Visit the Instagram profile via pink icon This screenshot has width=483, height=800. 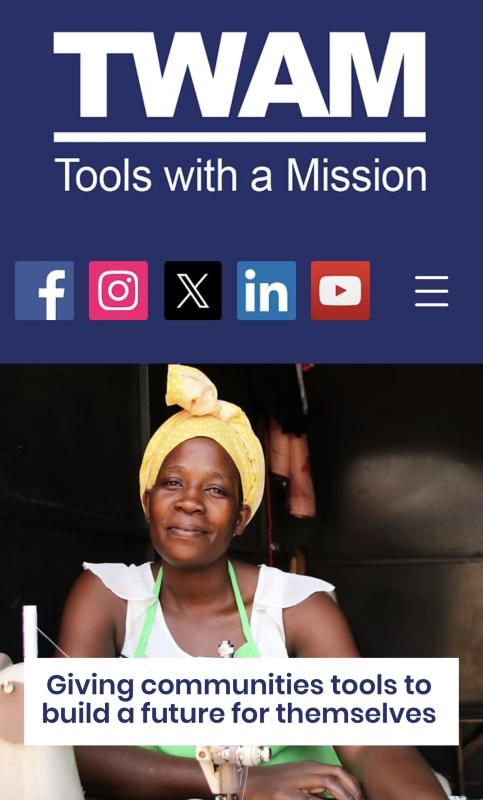(118, 290)
